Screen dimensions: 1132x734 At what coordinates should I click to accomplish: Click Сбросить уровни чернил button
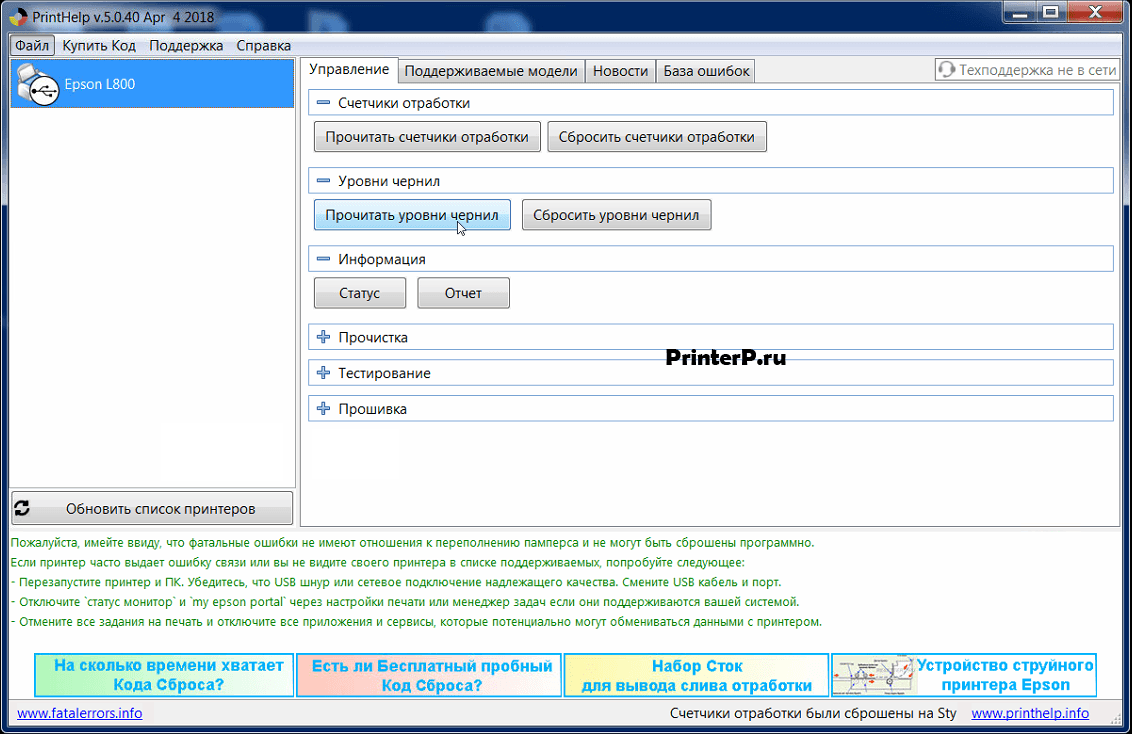[616, 215]
